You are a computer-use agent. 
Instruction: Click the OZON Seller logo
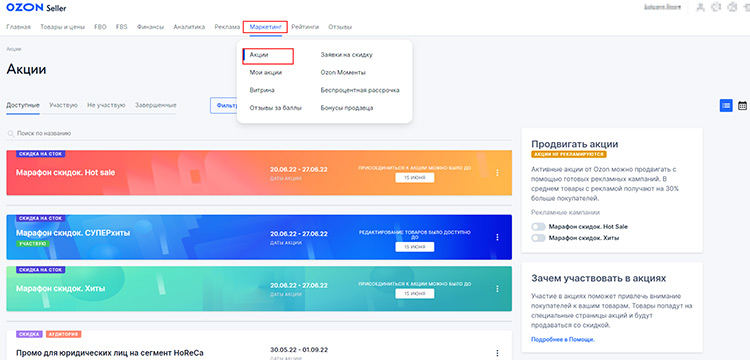[x=36, y=8]
